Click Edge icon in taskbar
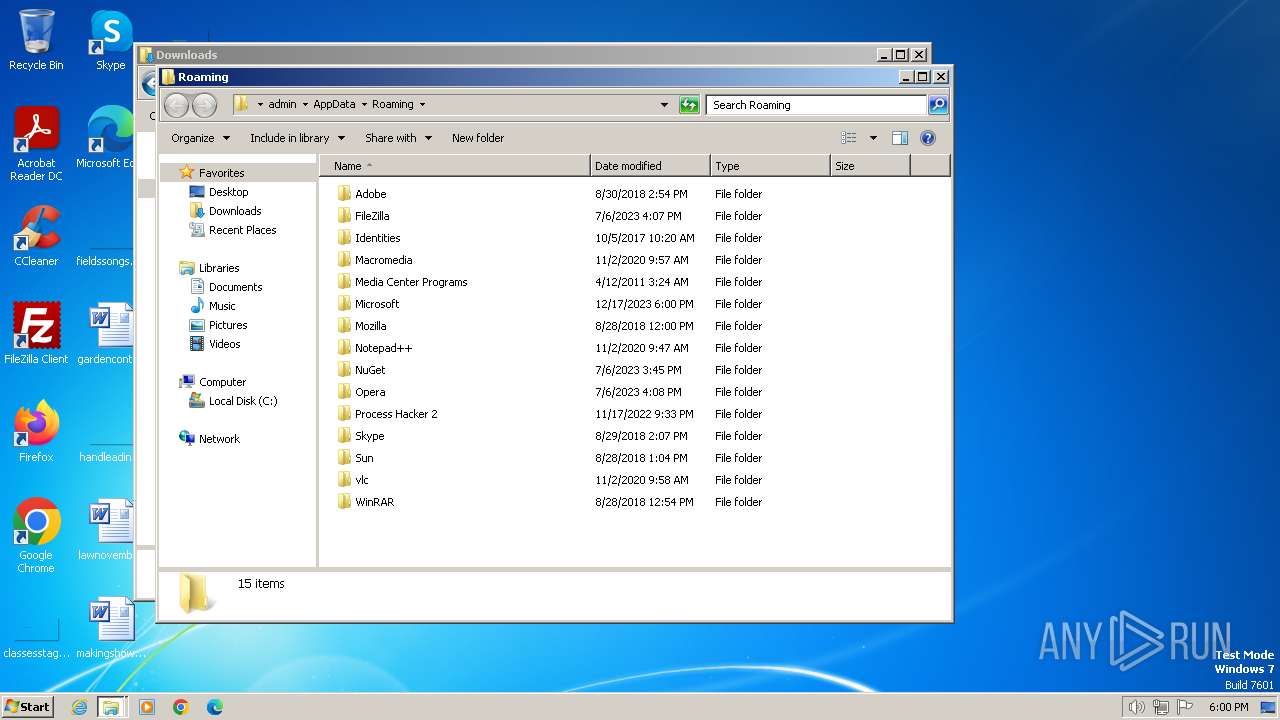This screenshot has width=1280, height=720. (215, 707)
